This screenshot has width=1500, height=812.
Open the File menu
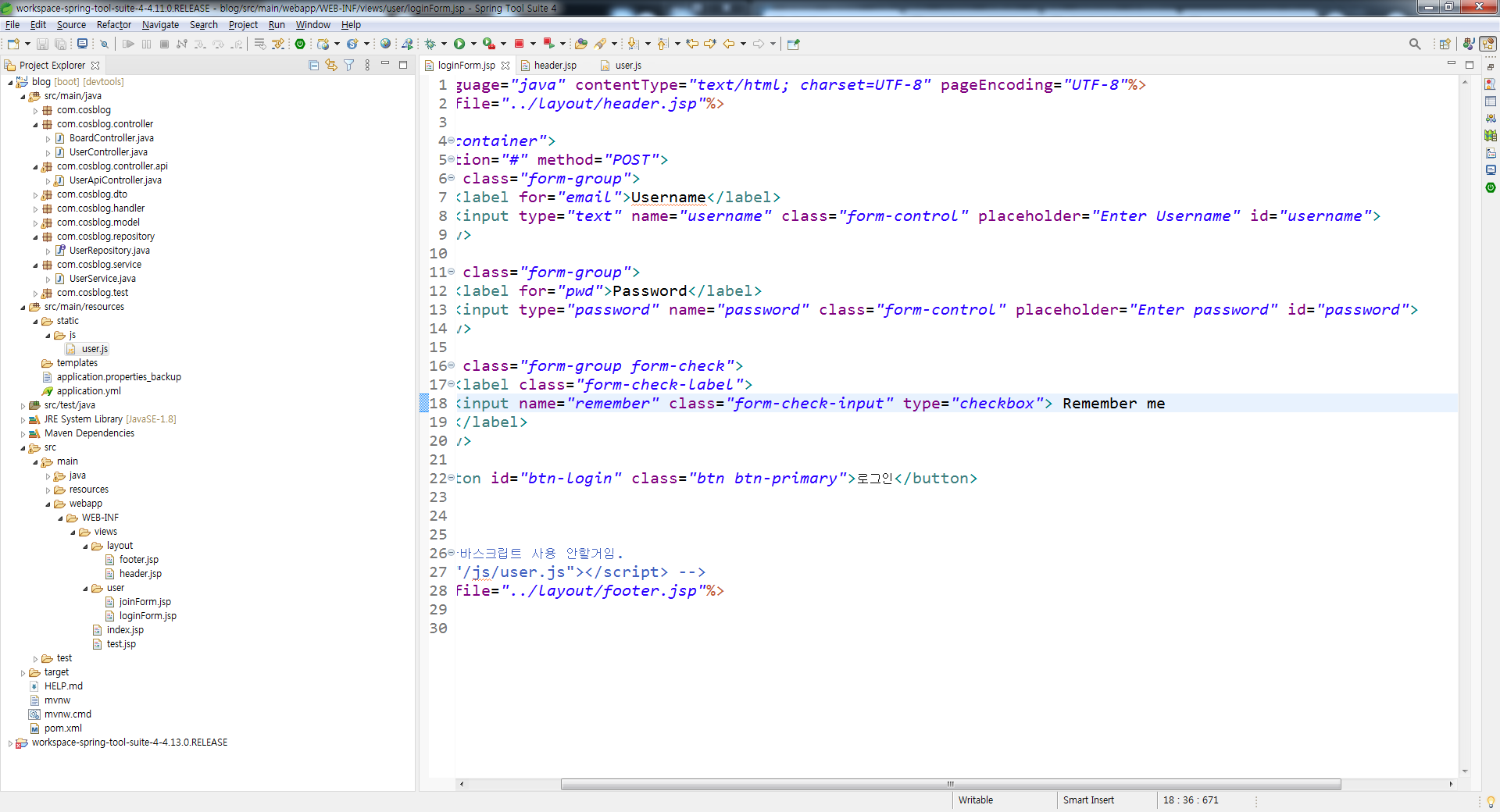[12, 25]
